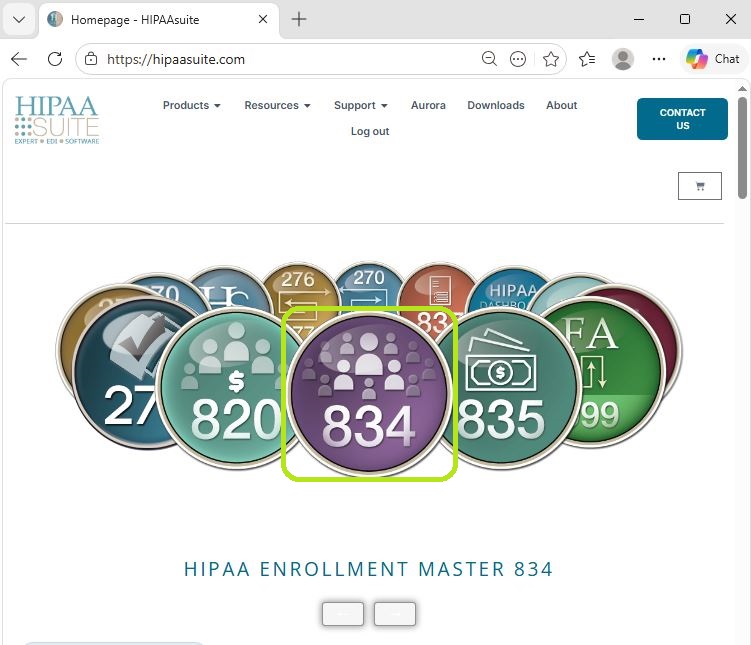Open Copilot Chat sidebar

coord(713,59)
